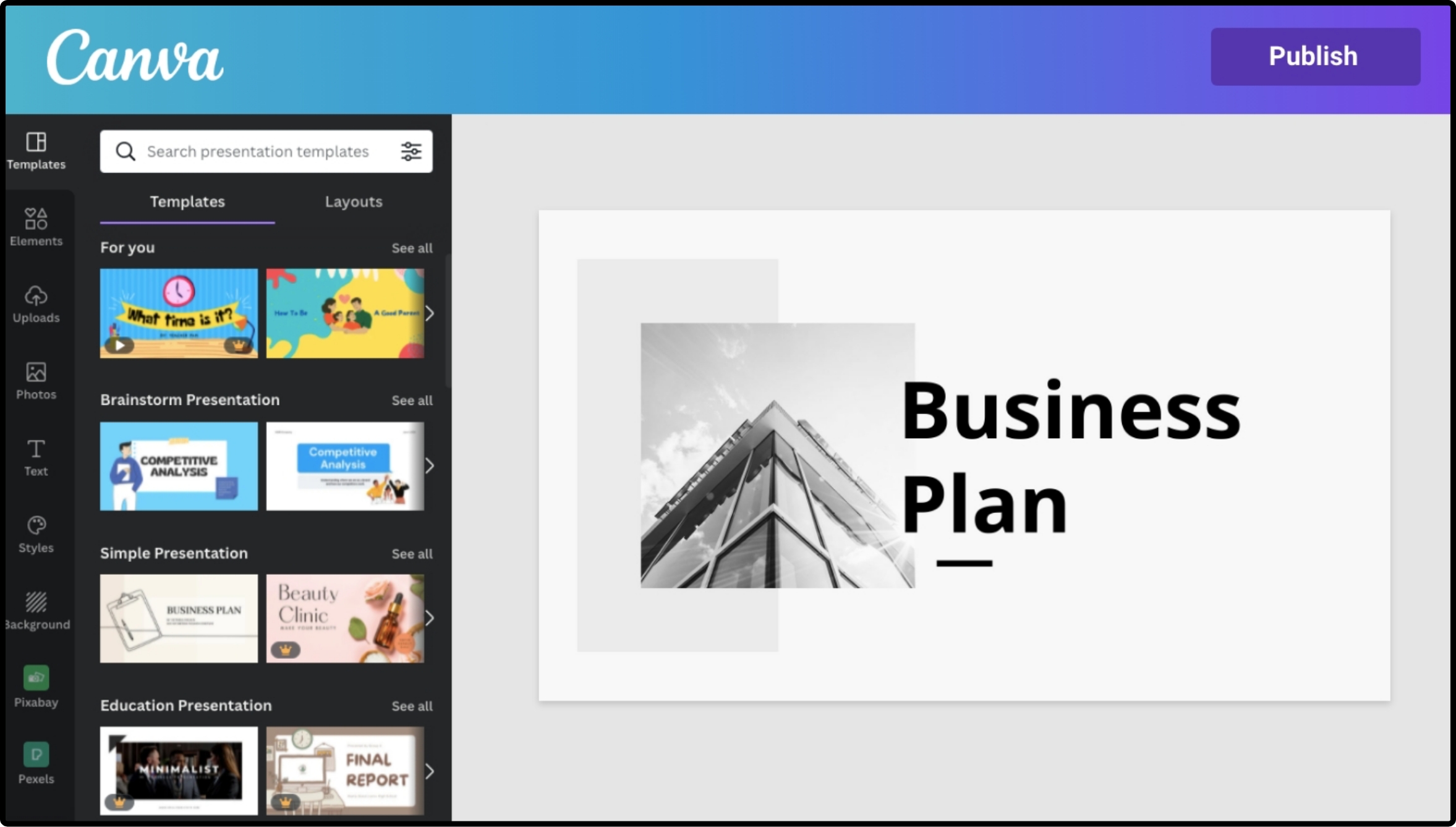The image size is (1456, 827).
Task: Open the Styles panel
Action: (x=35, y=533)
